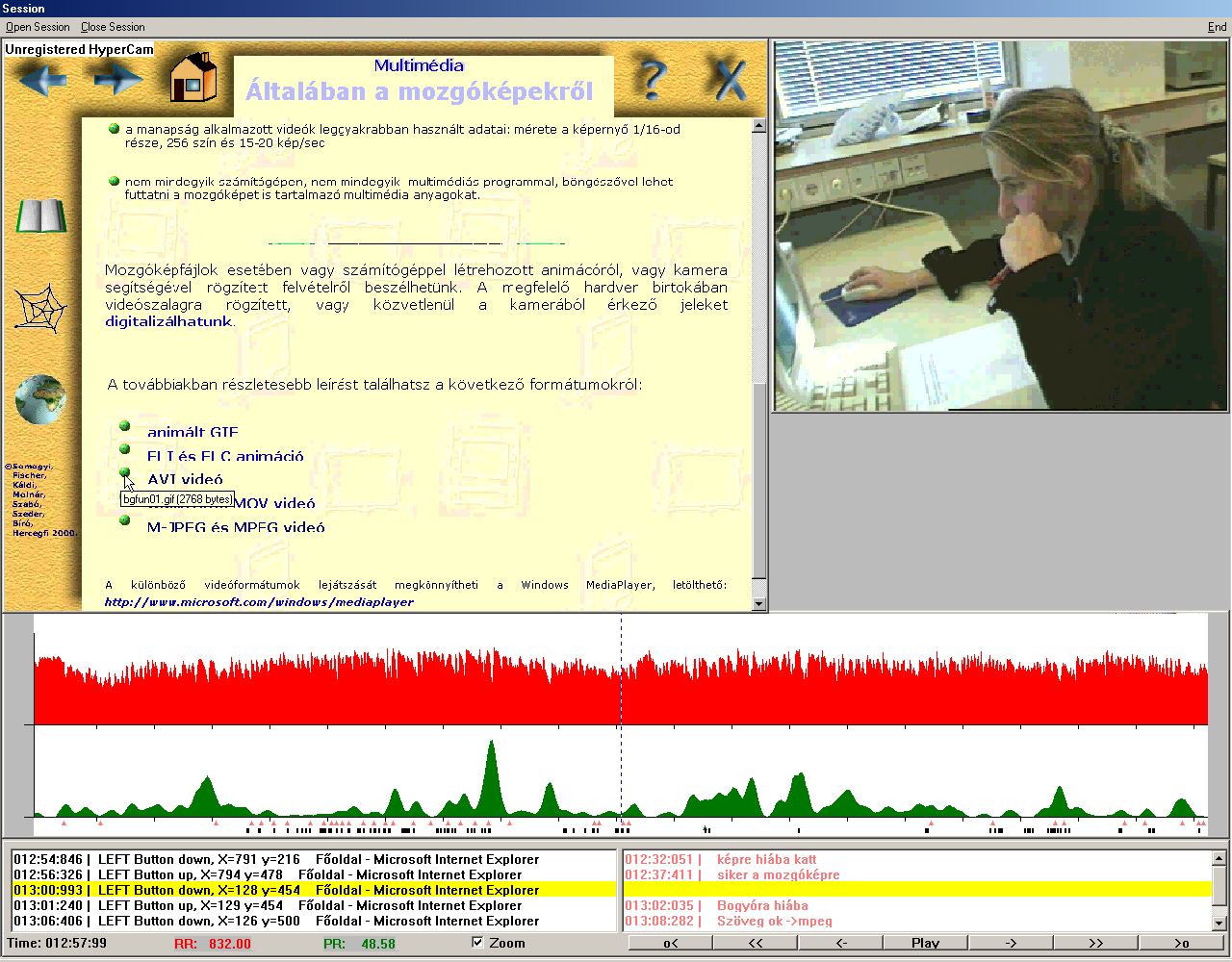Click the spider web icon in sidebar
This screenshot has width=1232, height=962.
41,308
